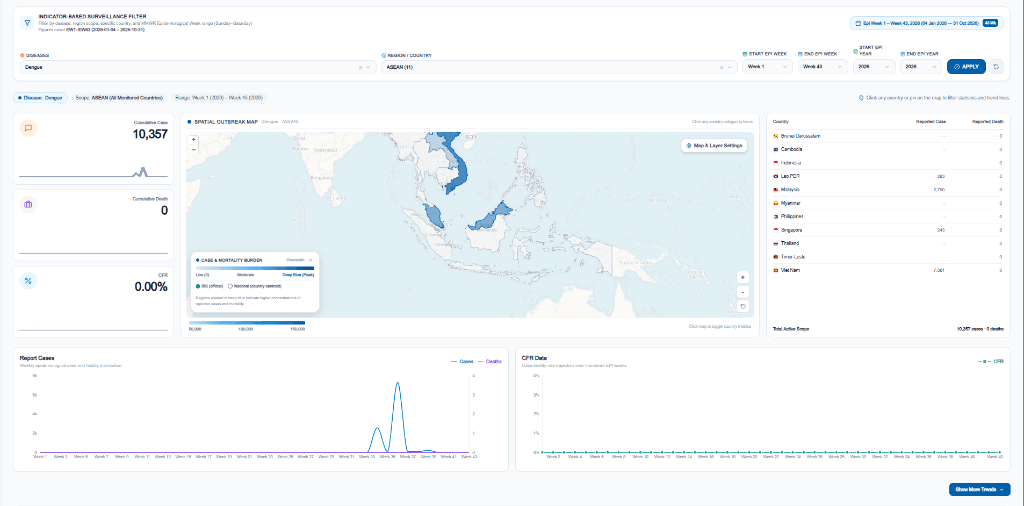The image size is (1024, 506).
Task: Select Singapore row in country table
Action: tap(888, 230)
